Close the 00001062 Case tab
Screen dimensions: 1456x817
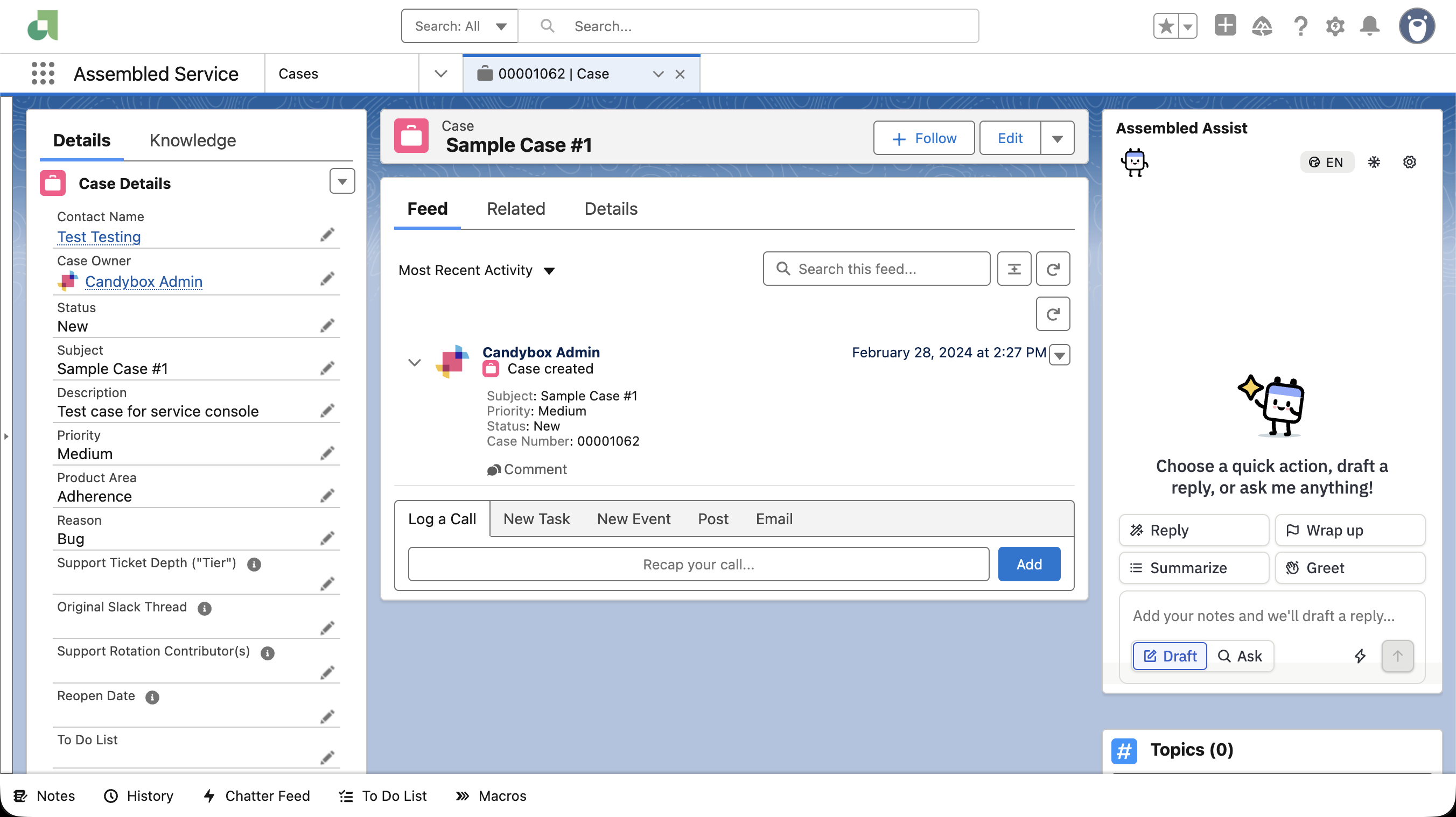click(x=680, y=74)
